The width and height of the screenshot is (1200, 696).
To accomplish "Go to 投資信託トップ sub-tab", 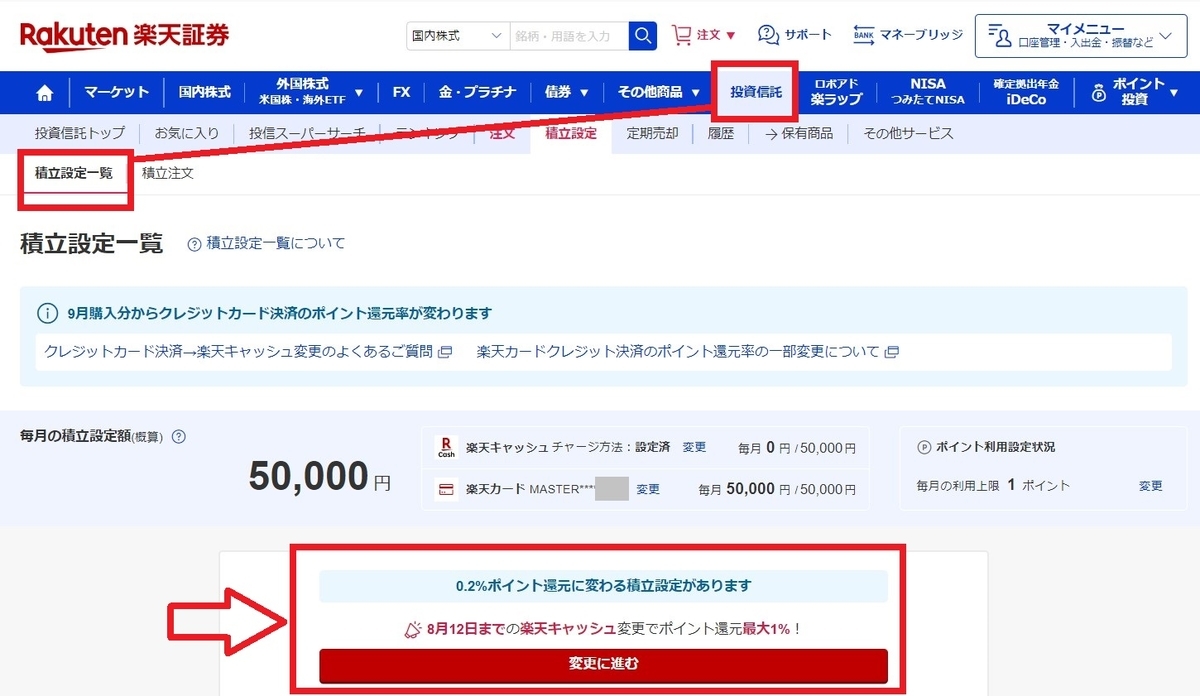I will point(80,133).
